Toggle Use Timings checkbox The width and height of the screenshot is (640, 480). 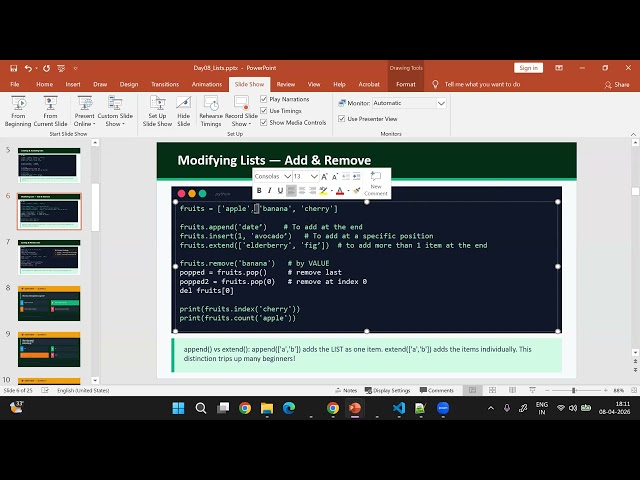tap(264, 111)
